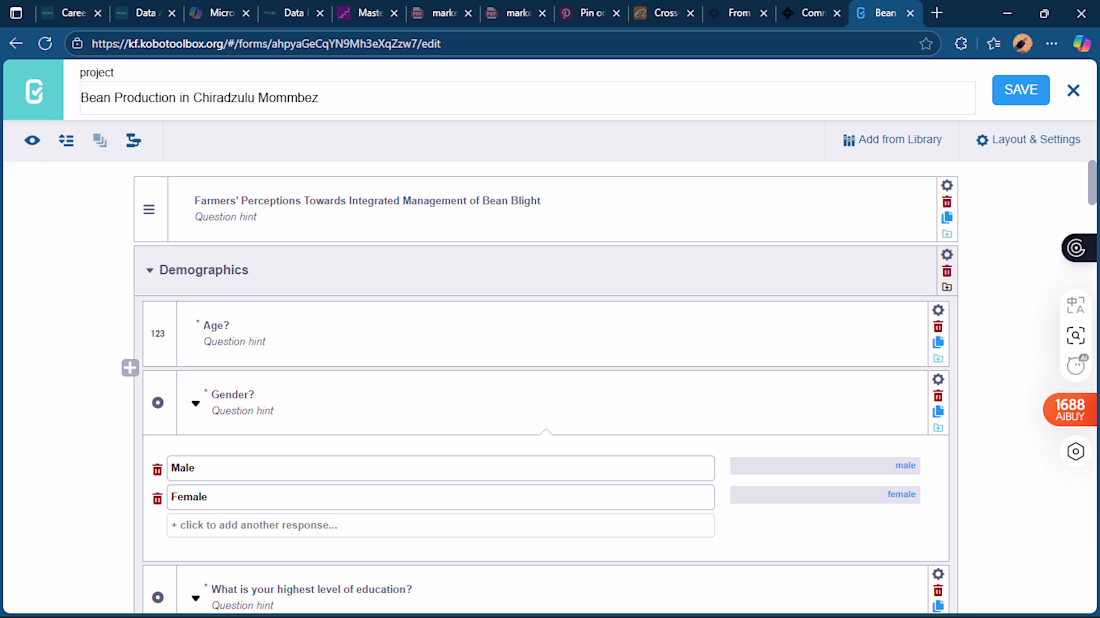The height and width of the screenshot is (618, 1100).
Task: Click the plus icon to add question
Action: coord(130,368)
